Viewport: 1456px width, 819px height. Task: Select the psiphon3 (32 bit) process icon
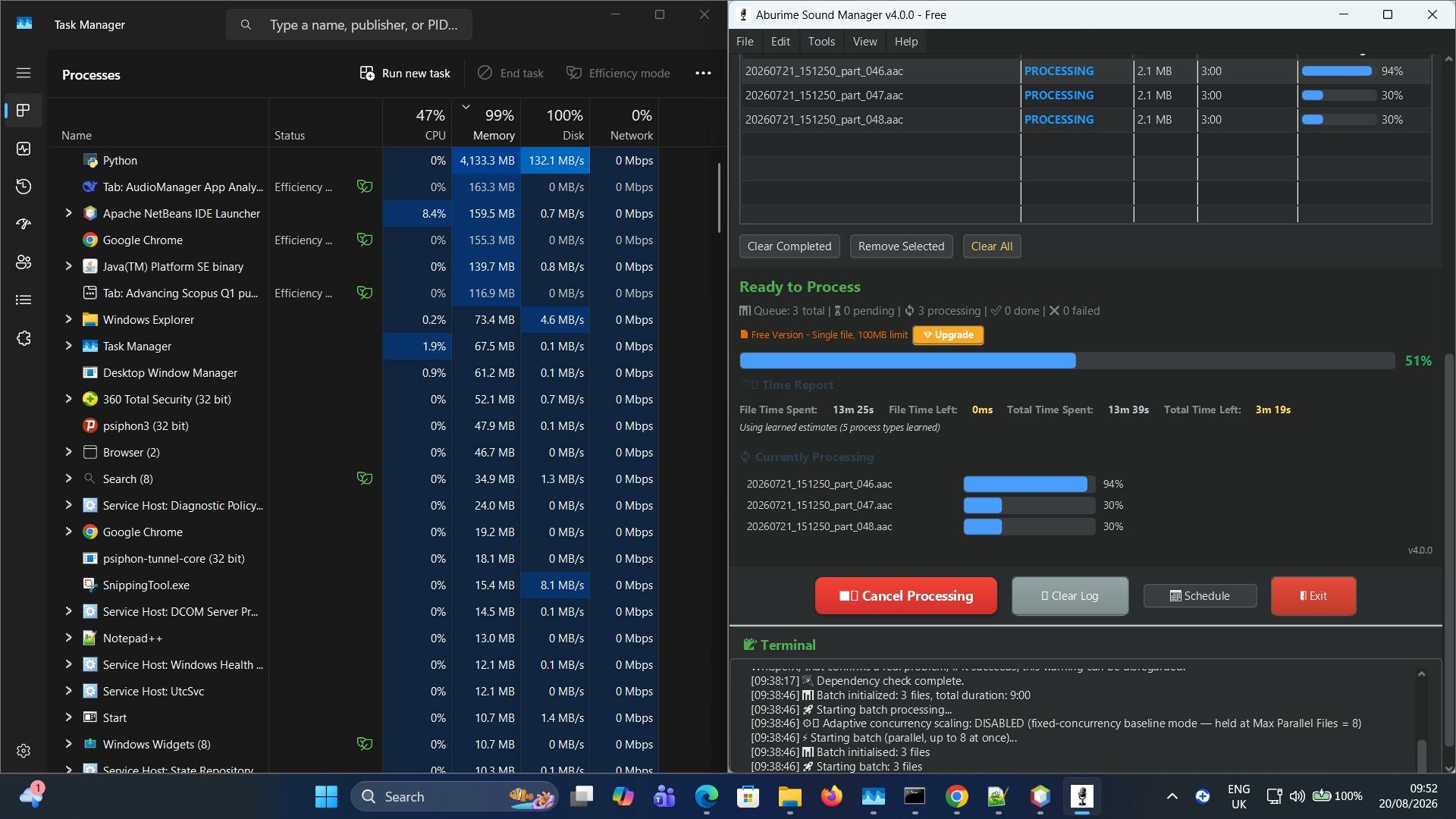(x=90, y=426)
